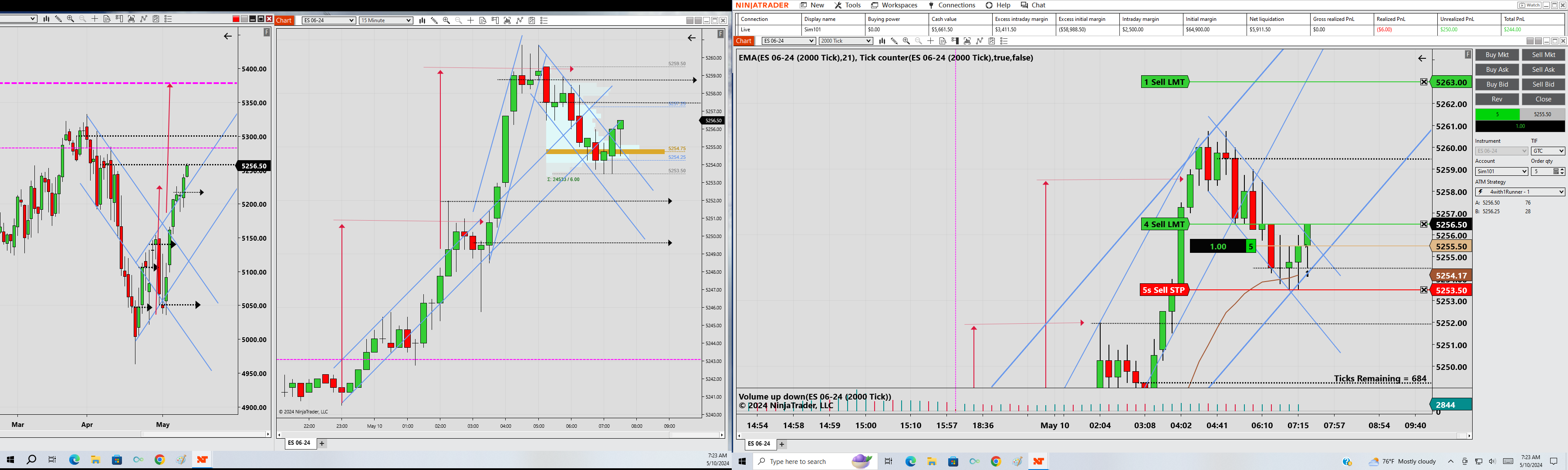Open the 2000 Tick interval dropdown

coord(846,41)
